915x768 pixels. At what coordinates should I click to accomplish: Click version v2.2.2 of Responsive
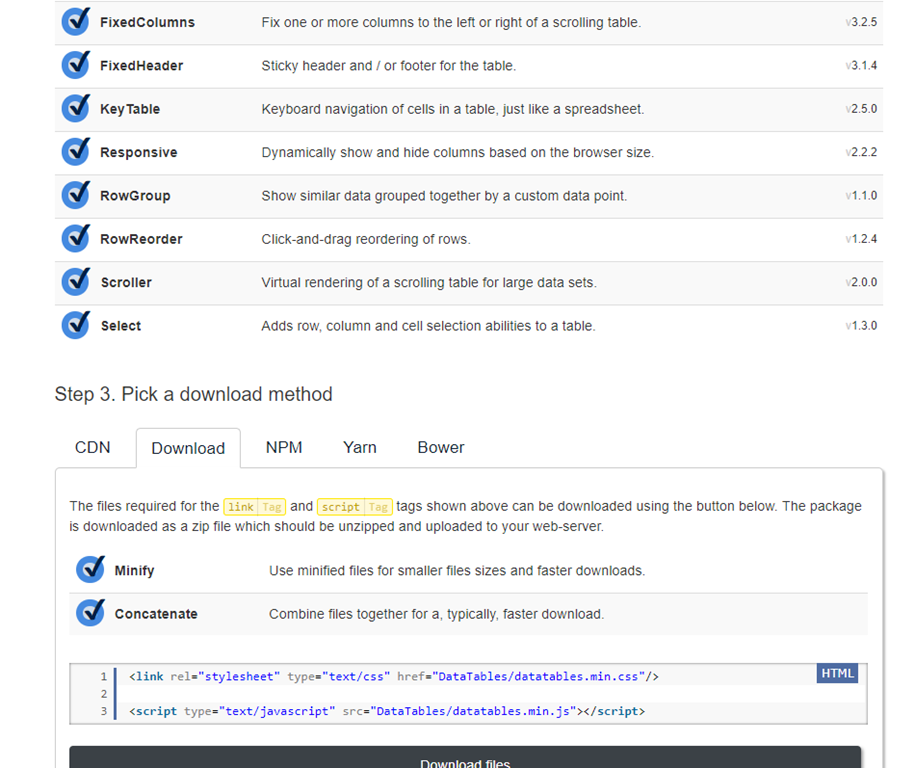pyautogui.click(x=861, y=152)
